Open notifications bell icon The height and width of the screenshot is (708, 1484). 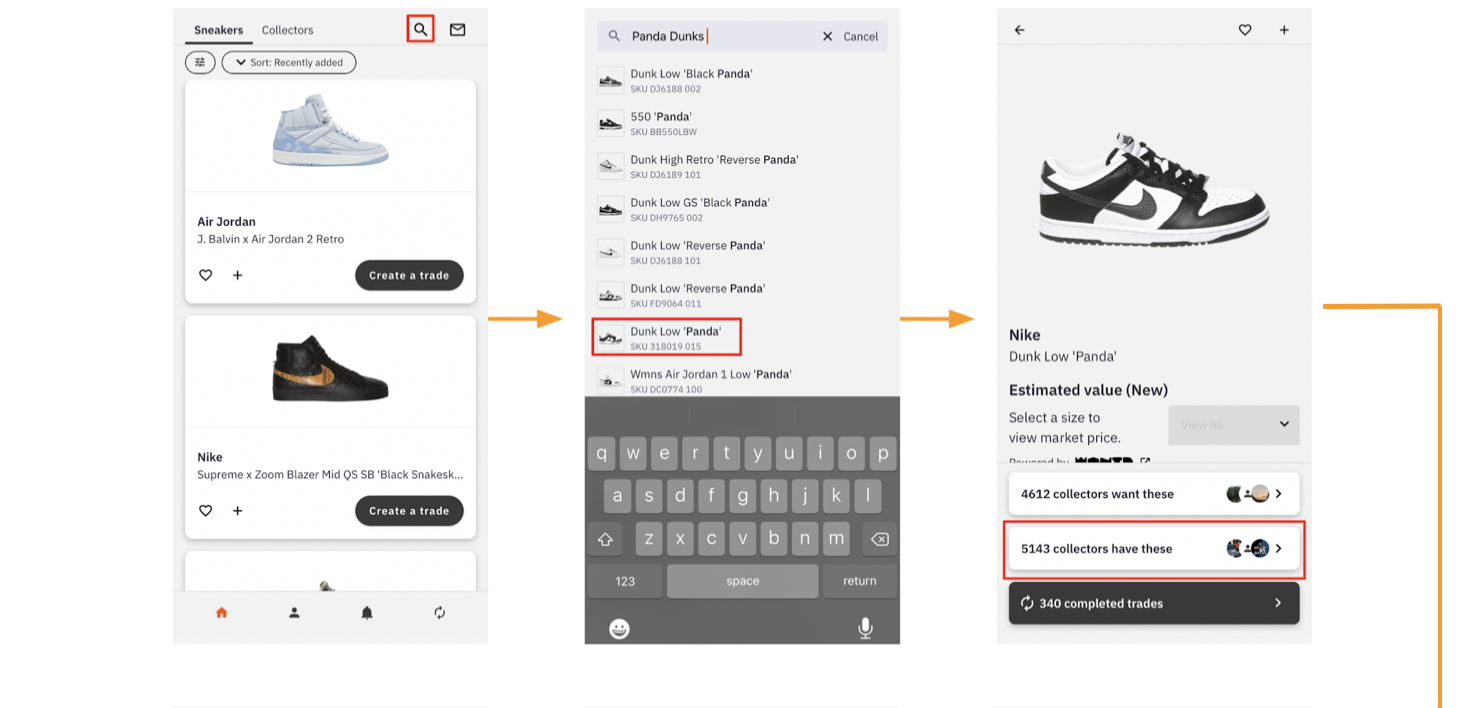click(x=367, y=613)
